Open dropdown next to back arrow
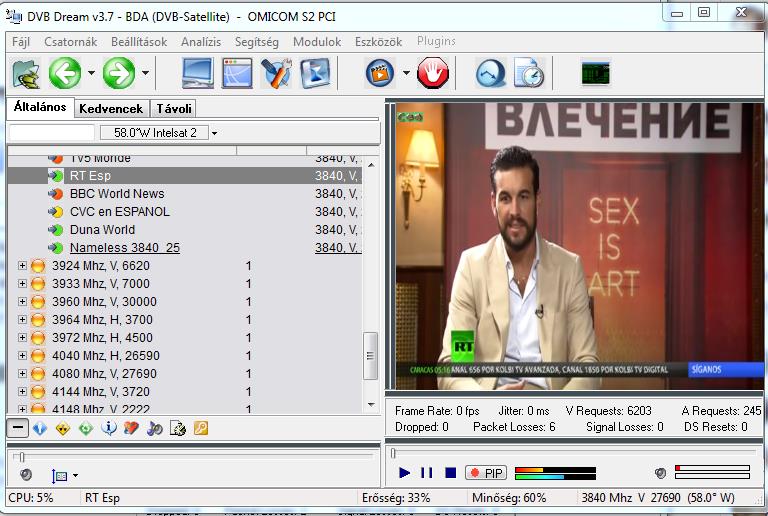768x516 pixels. click(x=92, y=73)
